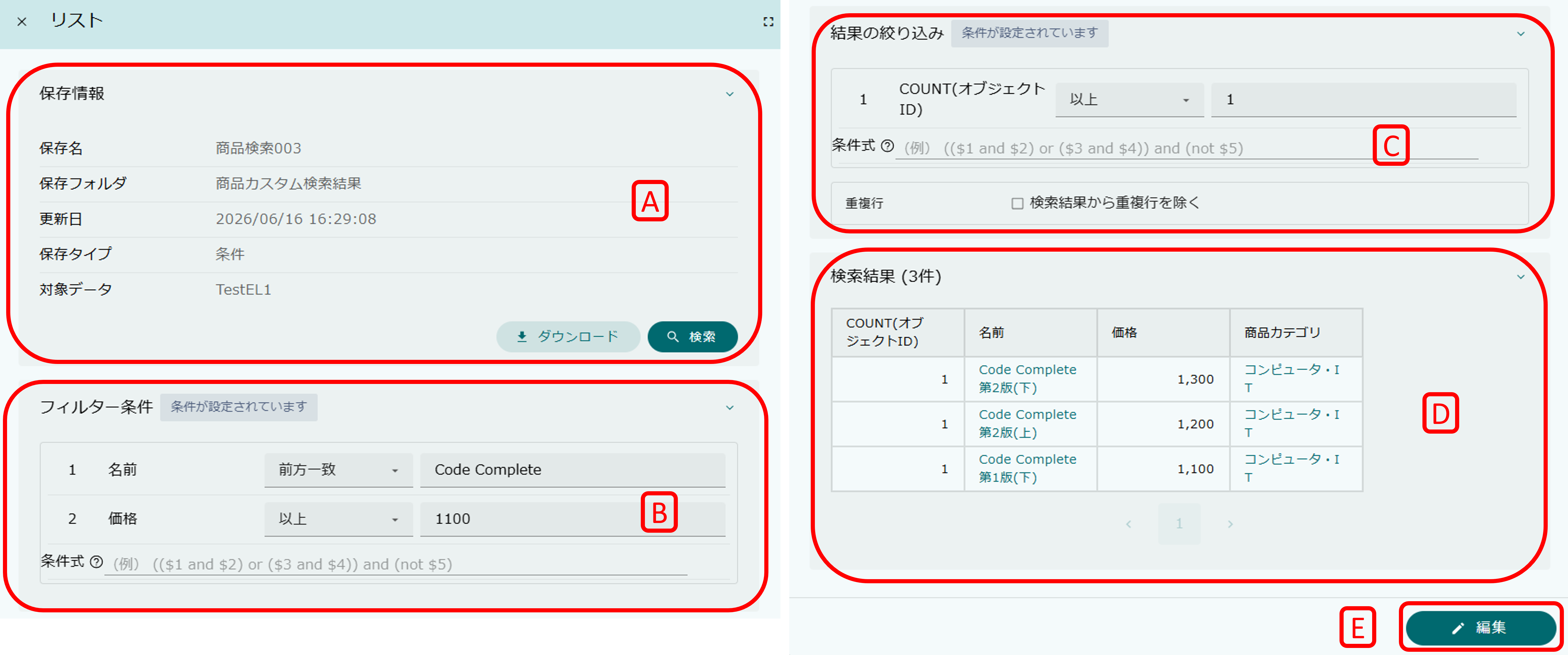Click コンピュータ・IT category link in the 1,100 row
This screenshot has height=655, width=1568.
[x=1292, y=469]
